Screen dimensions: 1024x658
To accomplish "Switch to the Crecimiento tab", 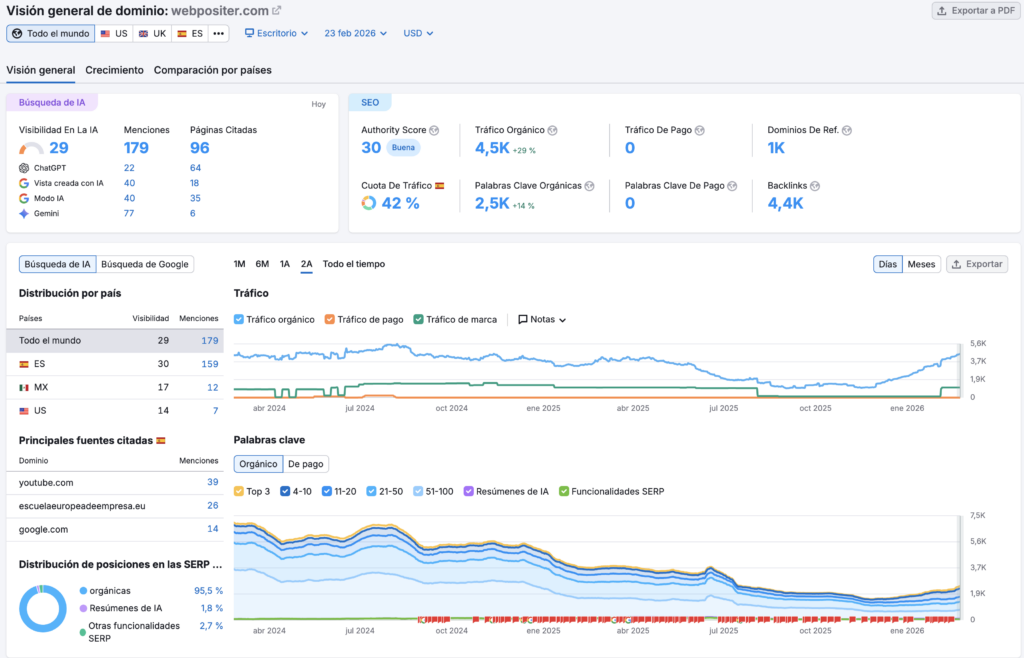I will coord(114,70).
